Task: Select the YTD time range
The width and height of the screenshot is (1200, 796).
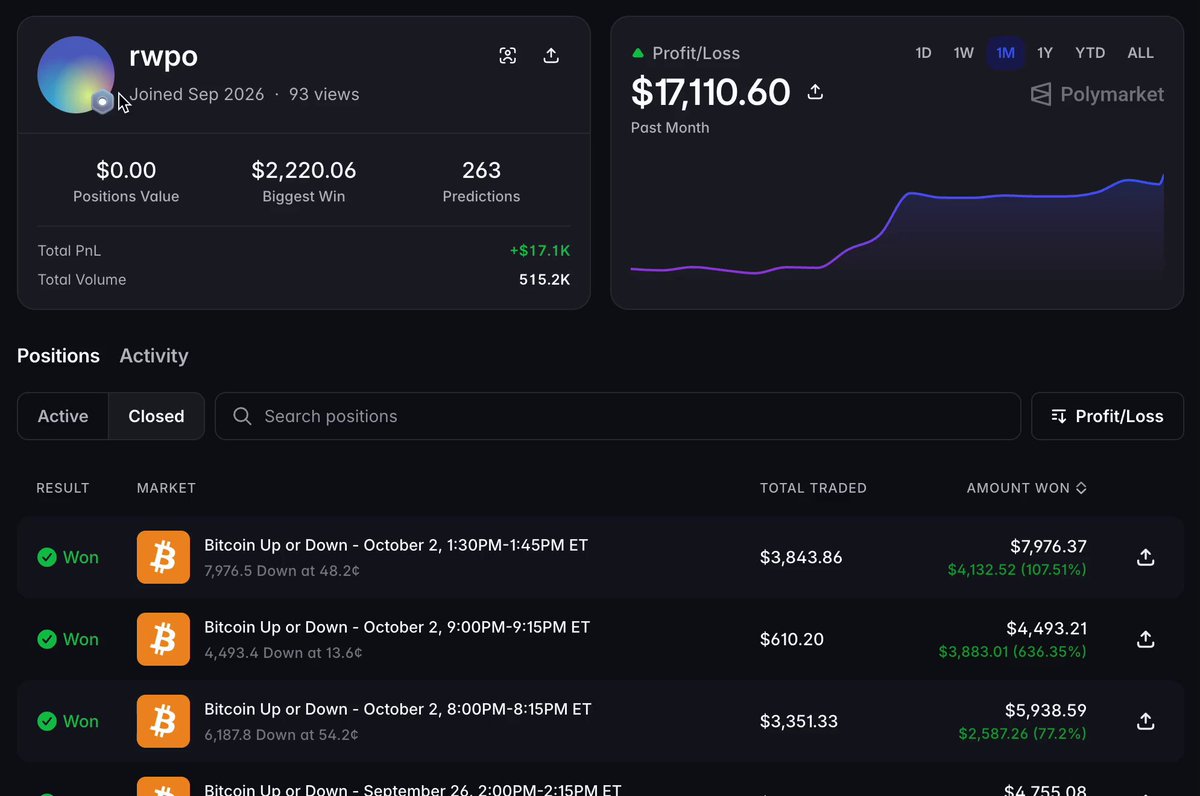Action: (x=1090, y=53)
